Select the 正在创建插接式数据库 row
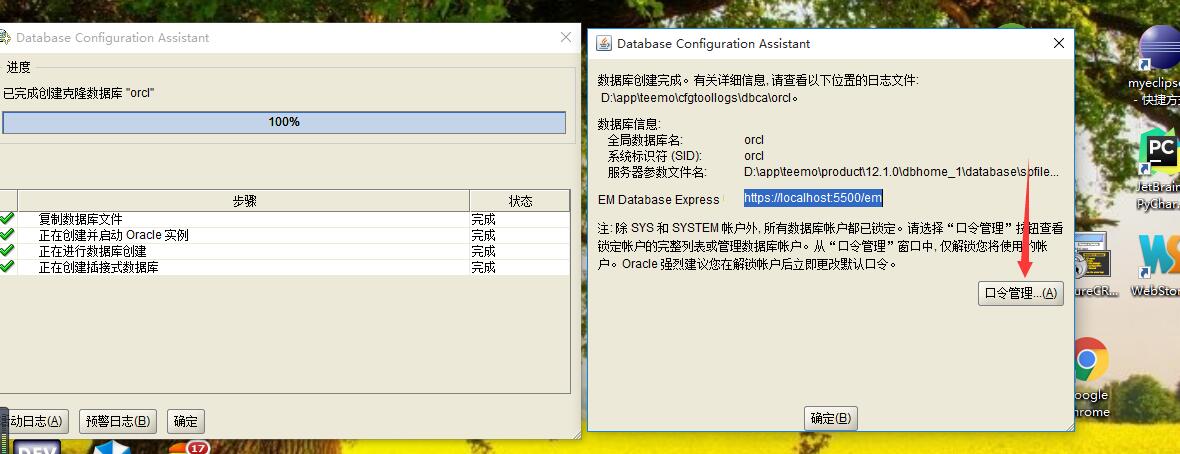 tap(284, 267)
